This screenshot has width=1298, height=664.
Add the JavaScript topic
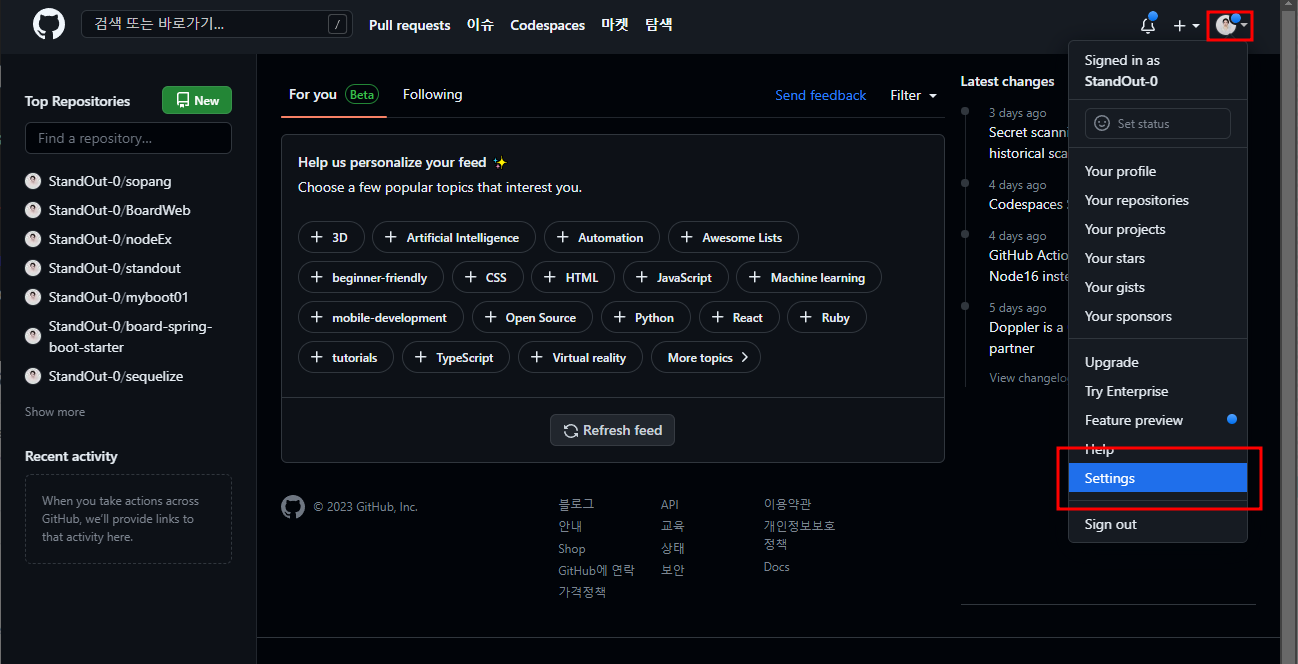pos(675,277)
